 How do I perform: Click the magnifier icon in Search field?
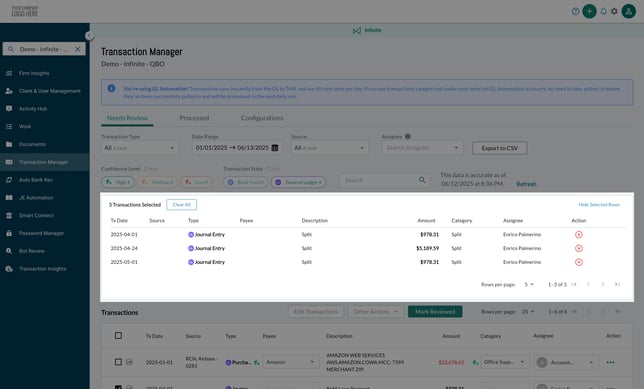pos(422,180)
